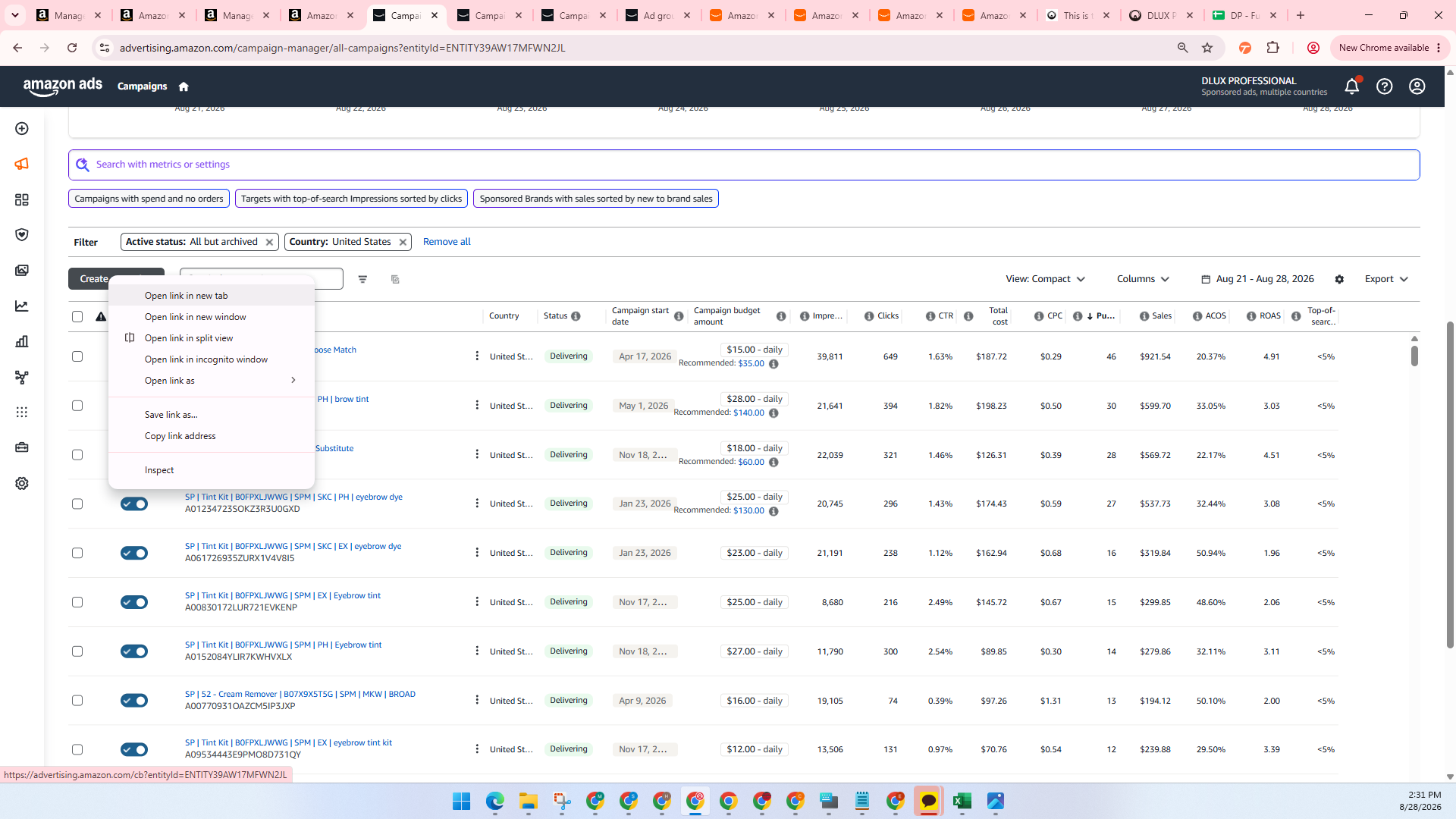Open the help question mark icon
This screenshot has height=819, width=1456.
click(1385, 86)
